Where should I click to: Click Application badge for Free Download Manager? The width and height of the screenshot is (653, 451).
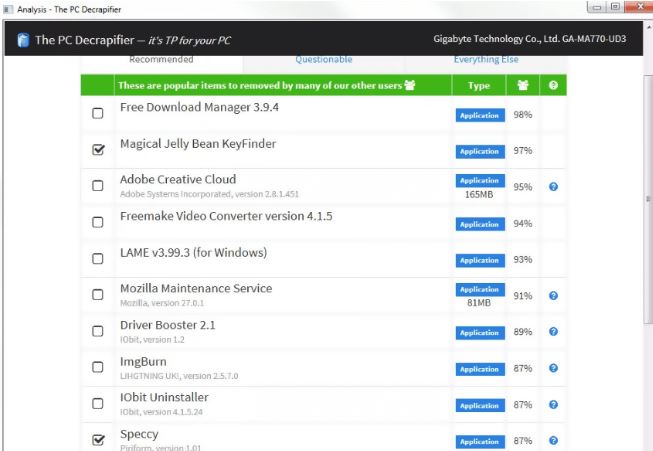coord(480,115)
